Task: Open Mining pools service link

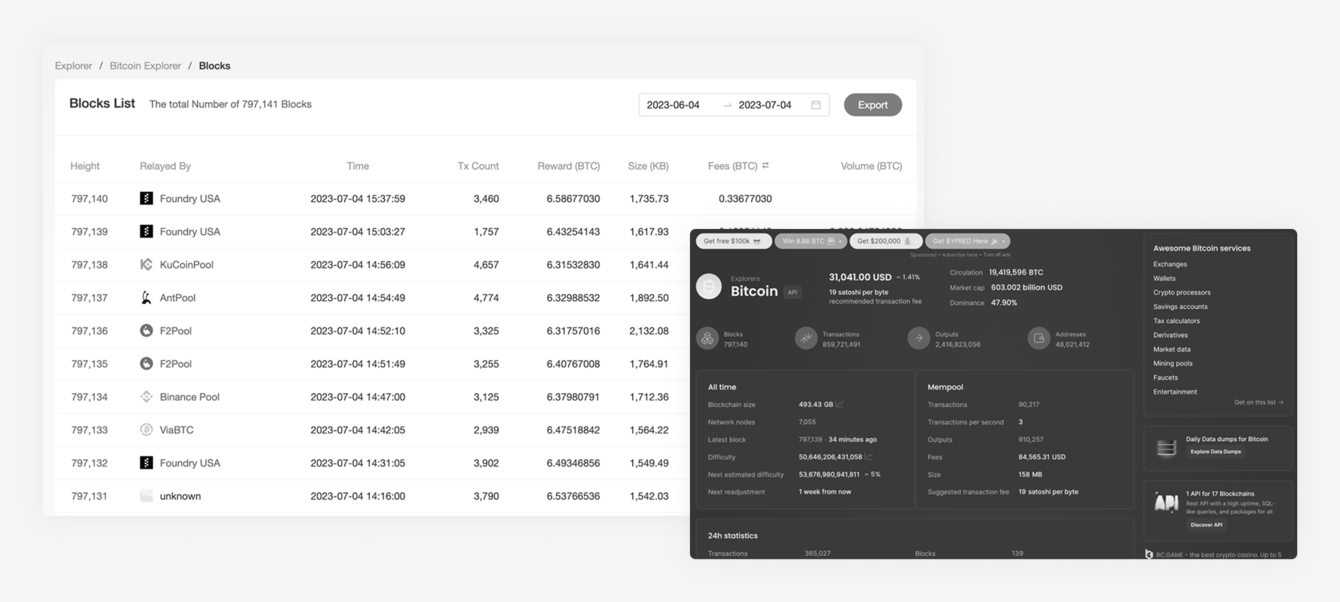Action: point(1173,363)
